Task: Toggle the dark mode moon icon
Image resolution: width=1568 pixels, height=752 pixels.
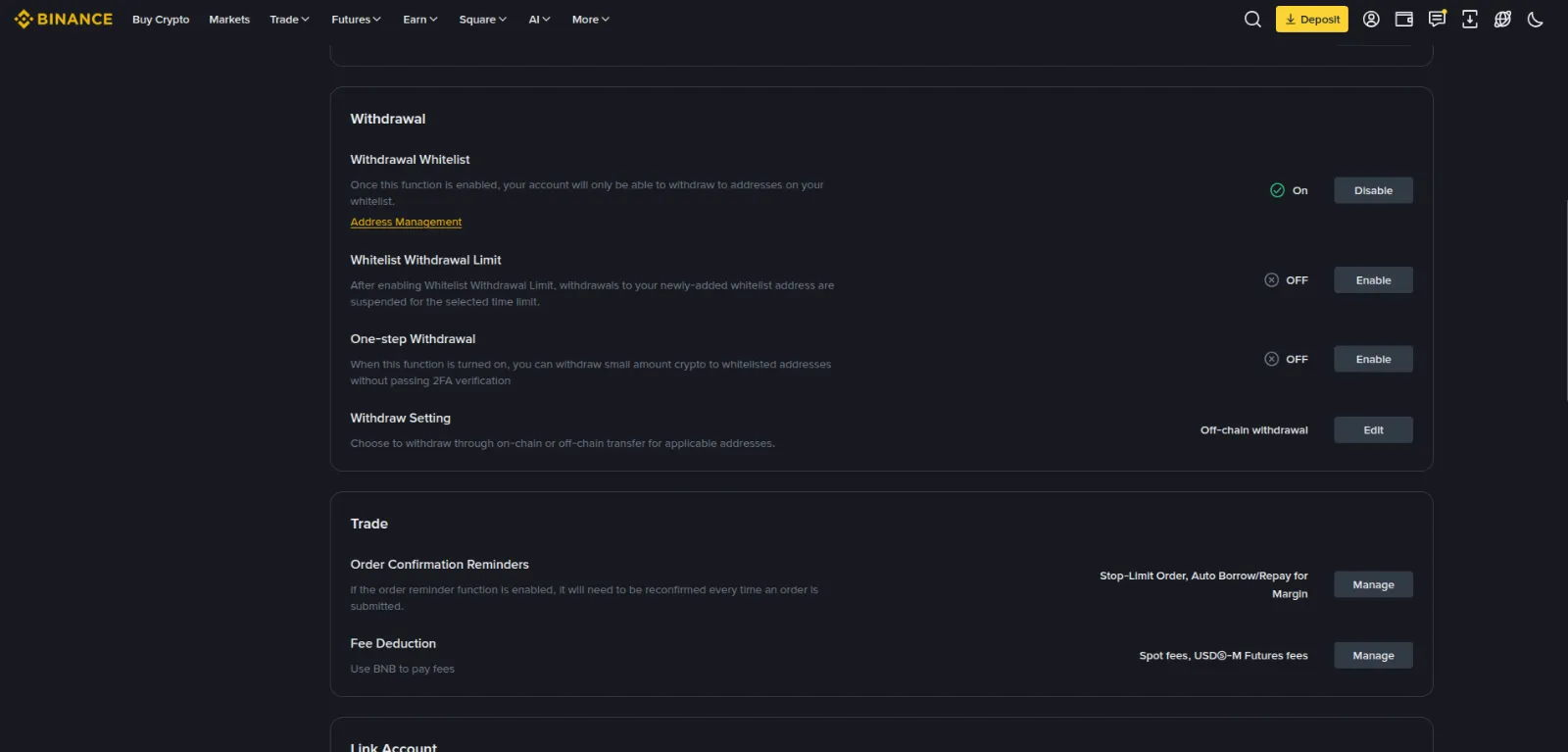Action: (x=1536, y=19)
